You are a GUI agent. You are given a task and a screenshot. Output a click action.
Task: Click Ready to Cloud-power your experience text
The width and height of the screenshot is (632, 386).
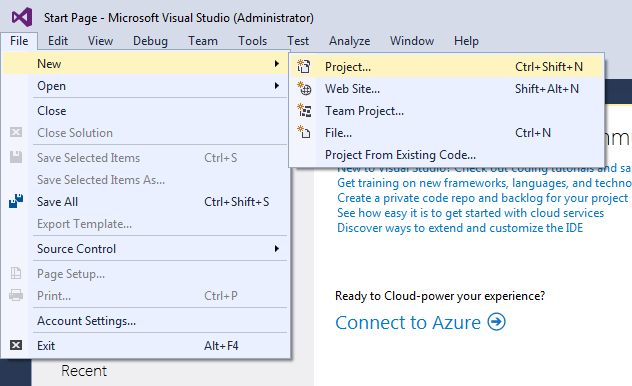click(440, 296)
